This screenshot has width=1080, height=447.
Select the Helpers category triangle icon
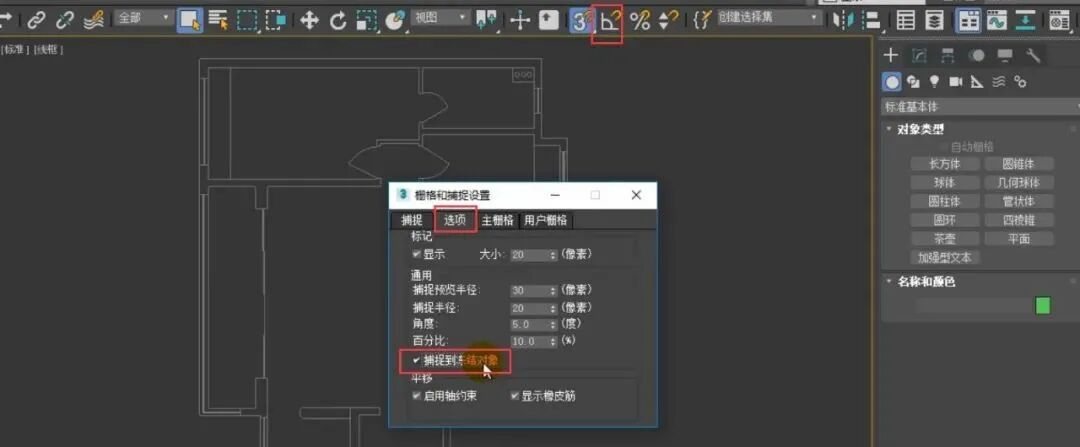[977, 82]
